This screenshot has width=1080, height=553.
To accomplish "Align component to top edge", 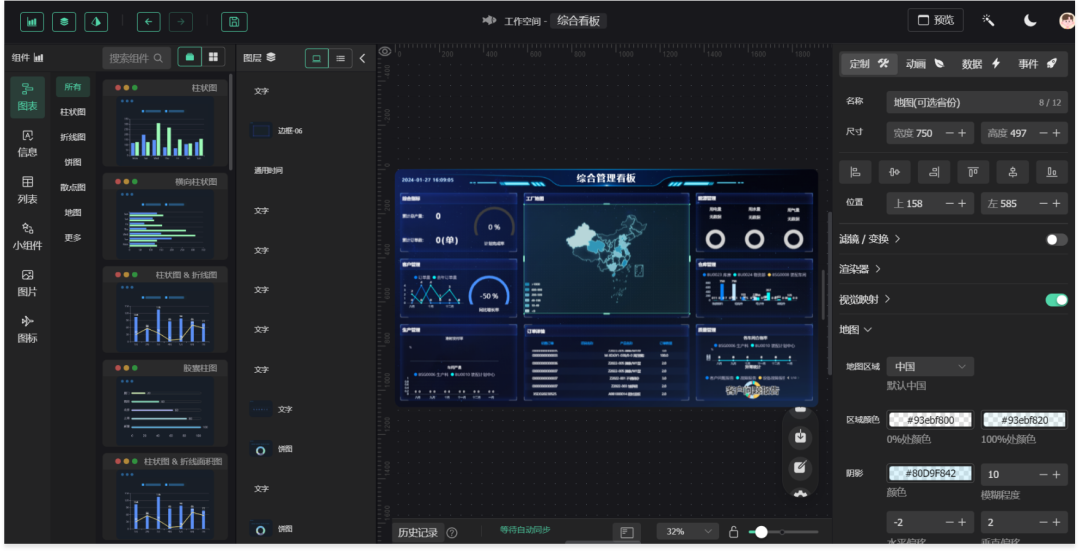I will (x=973, y=172).
